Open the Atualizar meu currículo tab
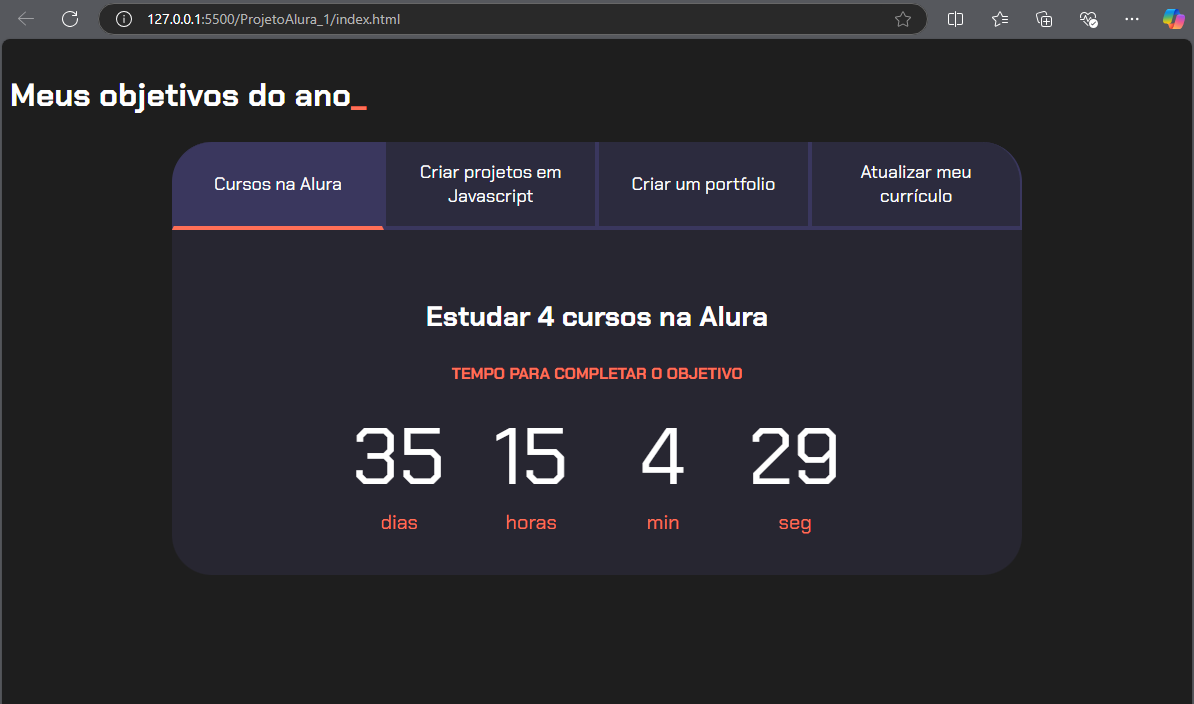This screenshot has height=704, width=1194. pos(915,184)
